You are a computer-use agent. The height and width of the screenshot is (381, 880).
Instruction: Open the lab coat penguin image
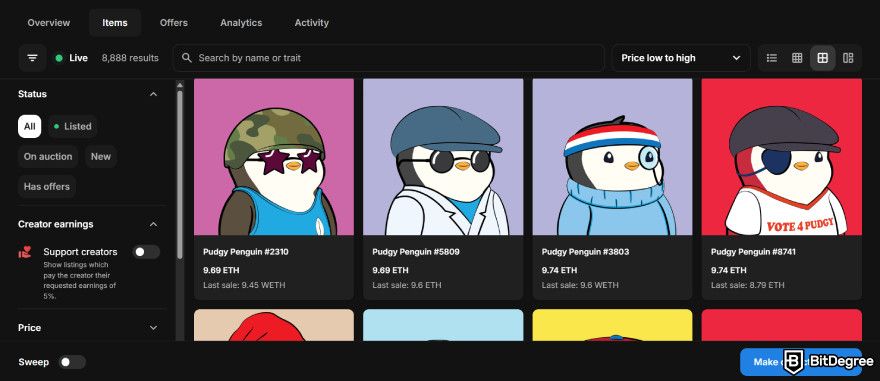point(443,157)
